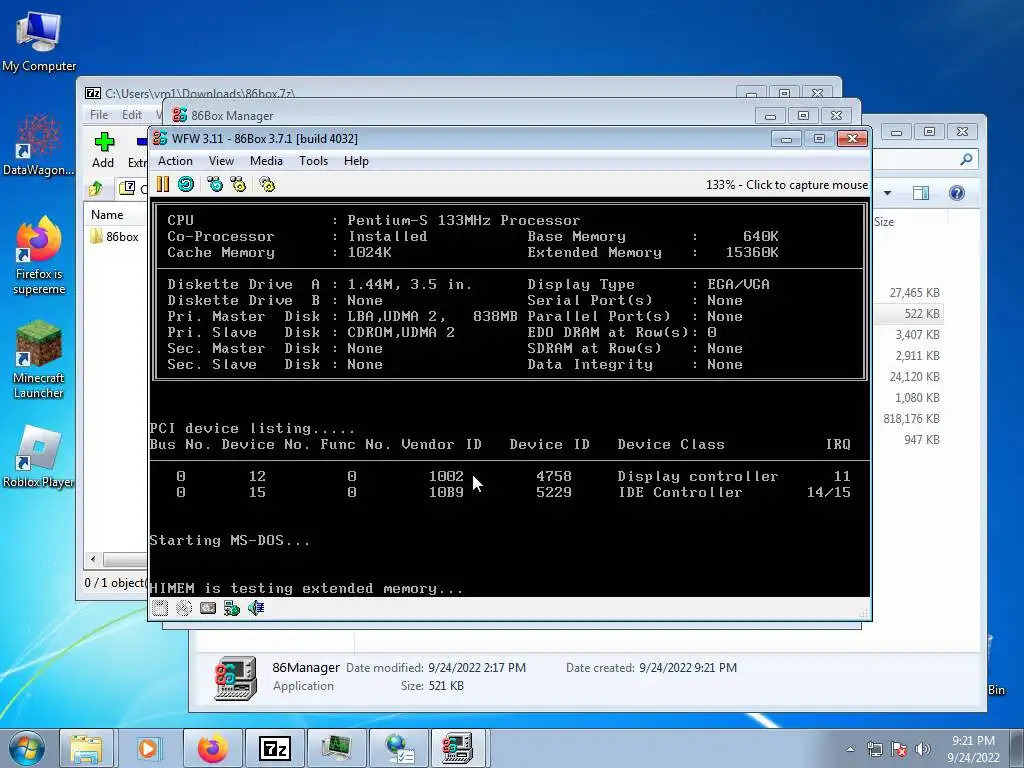Click the 7-Zip status text '0 / 1 object'
Image resolution: width=1024 pixels, height=768 pixels.
click(x=115, y=583)
